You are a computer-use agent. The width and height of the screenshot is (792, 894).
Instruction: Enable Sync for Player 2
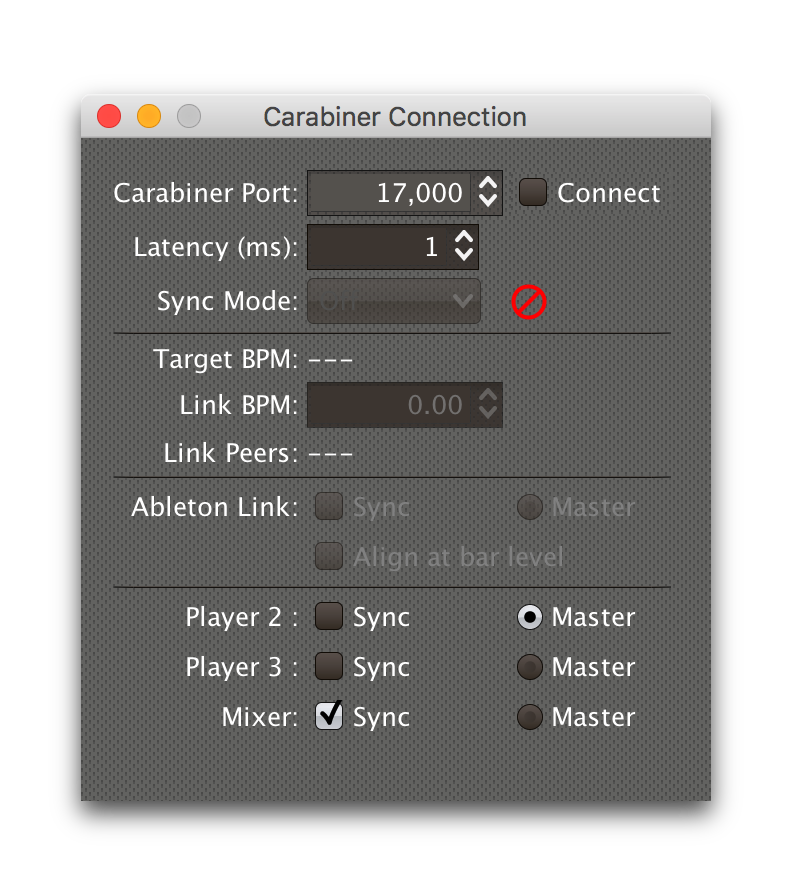click(328, 617)
